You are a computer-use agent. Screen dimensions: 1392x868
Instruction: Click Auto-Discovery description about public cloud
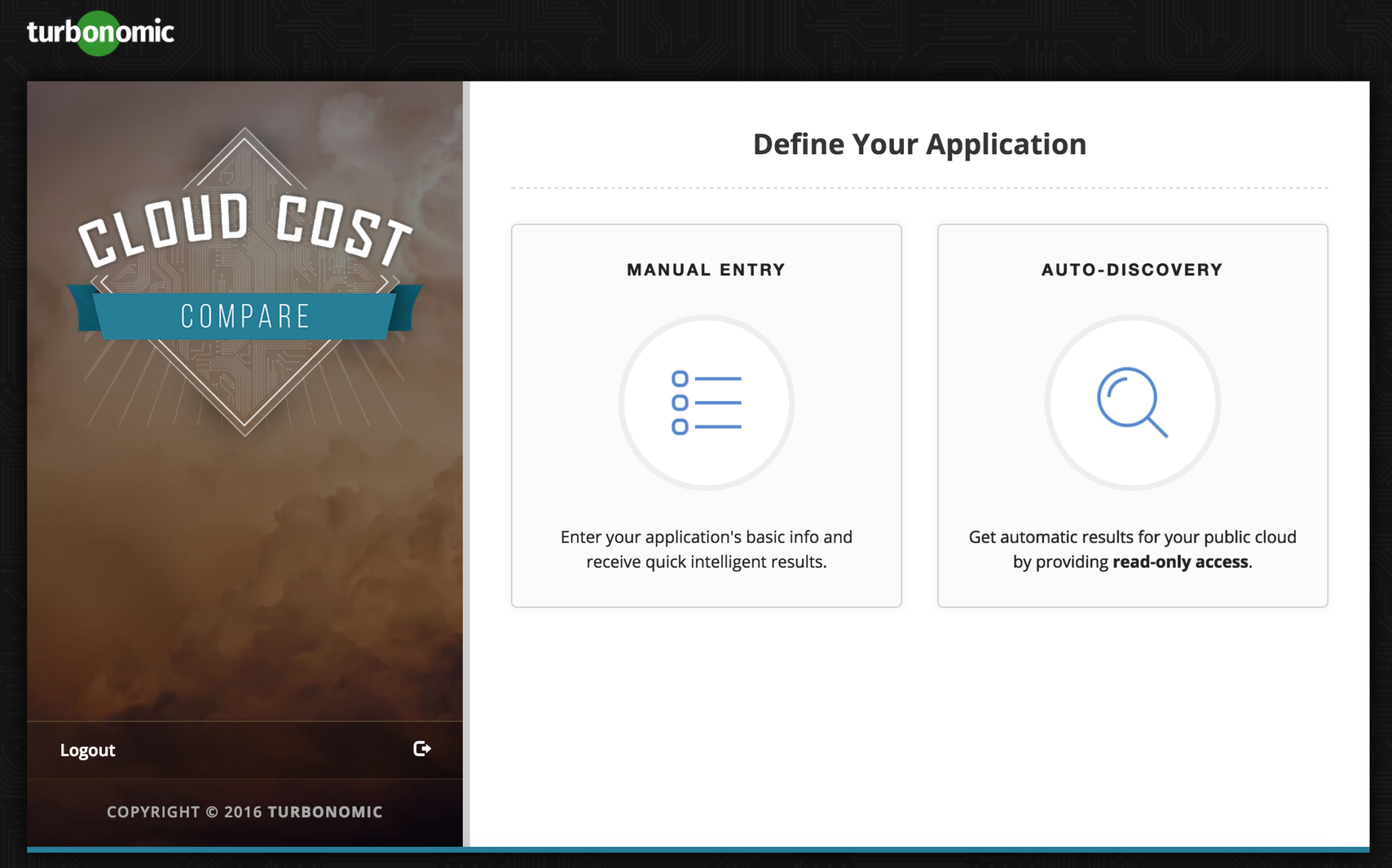(x=1132, y=537)
